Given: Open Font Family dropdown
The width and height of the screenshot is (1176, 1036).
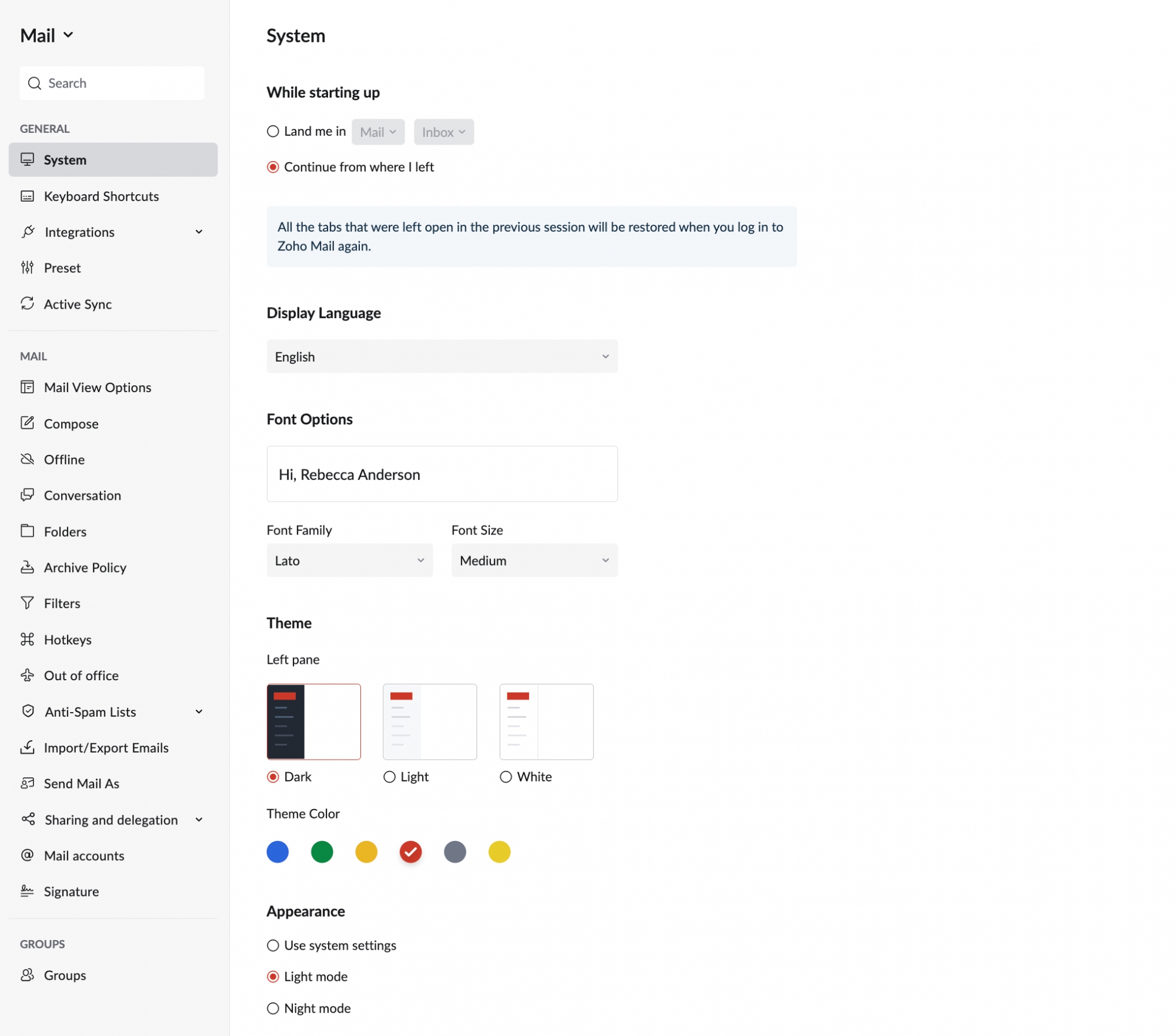Looking at the screenshot, I should [349, 560].
